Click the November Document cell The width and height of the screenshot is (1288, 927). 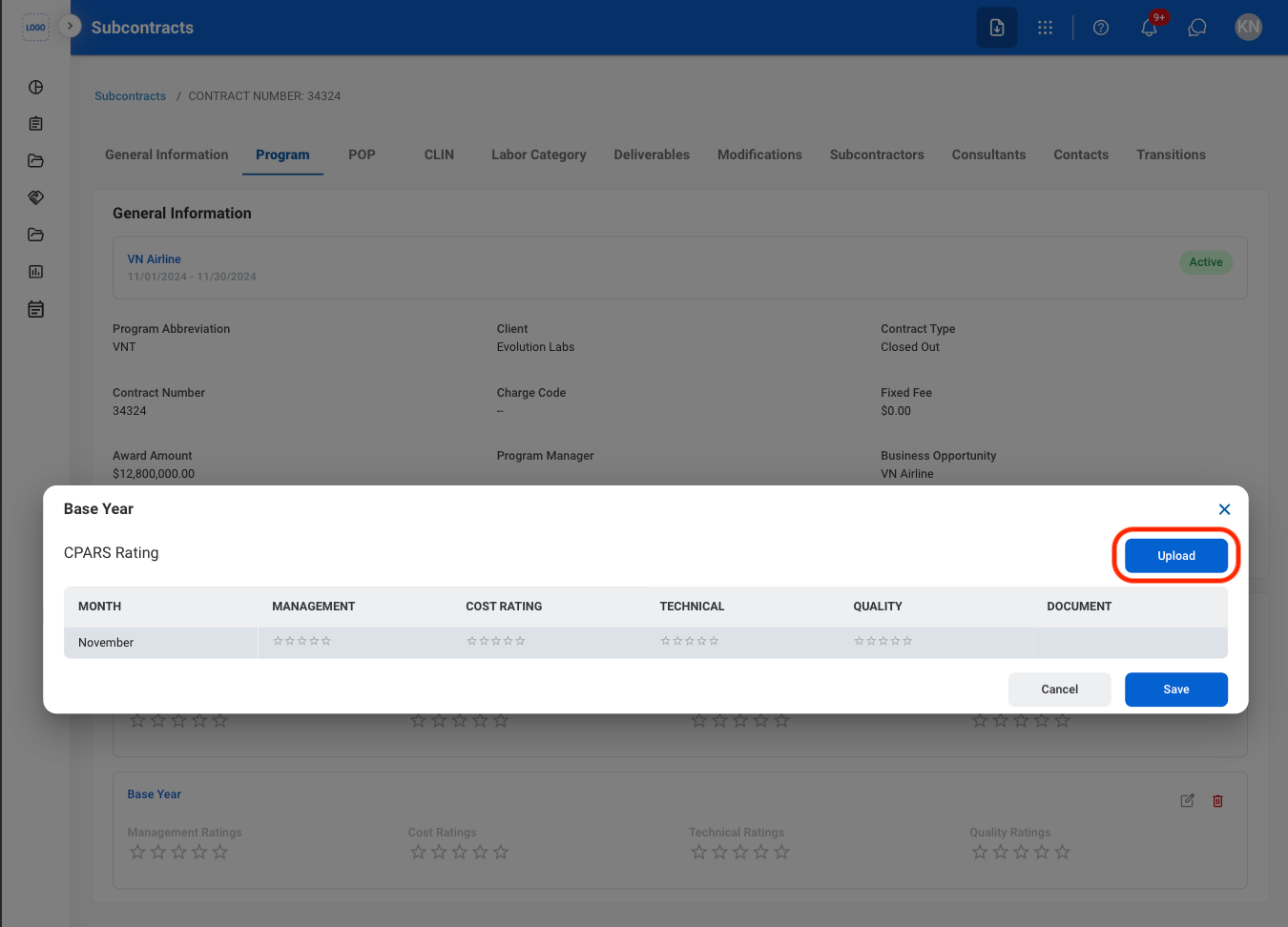click(1131, 643)
